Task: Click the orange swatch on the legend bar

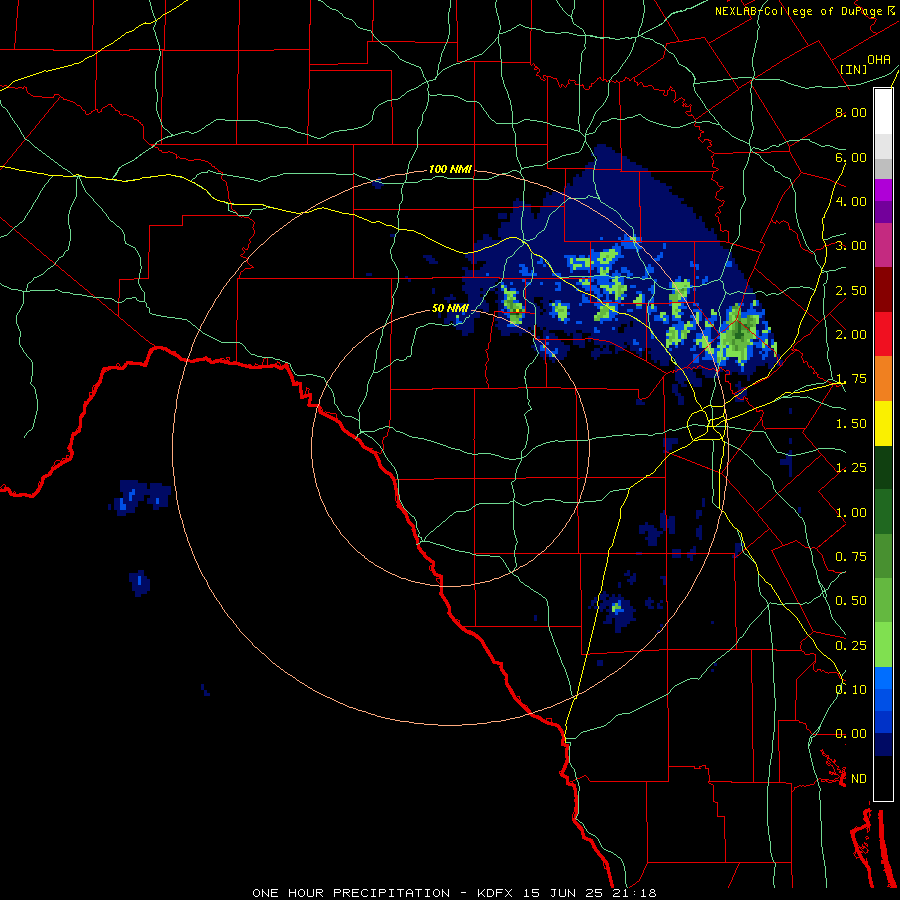Action: 883,378
